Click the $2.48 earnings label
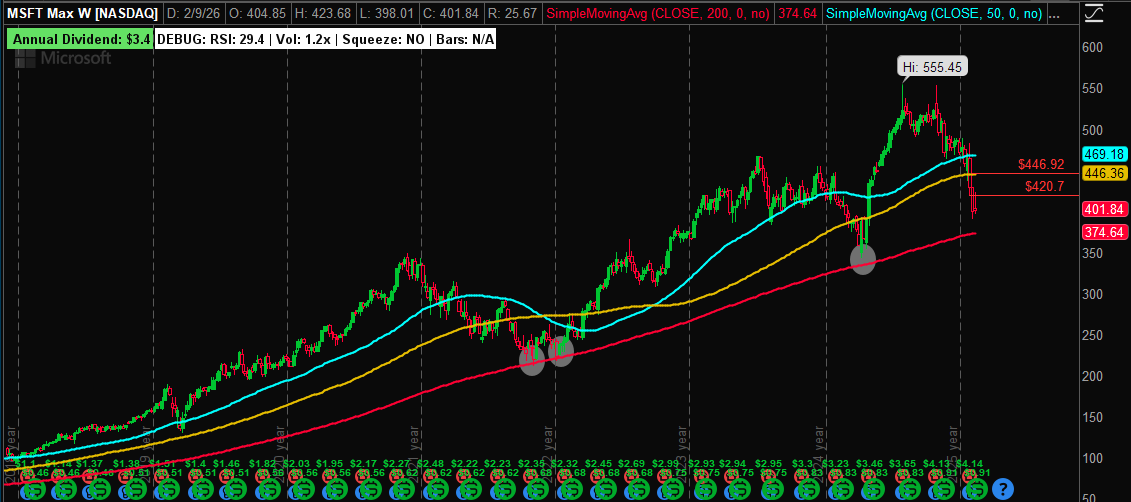This screenshot has height=502, width=1131. (x=431, y=462)
